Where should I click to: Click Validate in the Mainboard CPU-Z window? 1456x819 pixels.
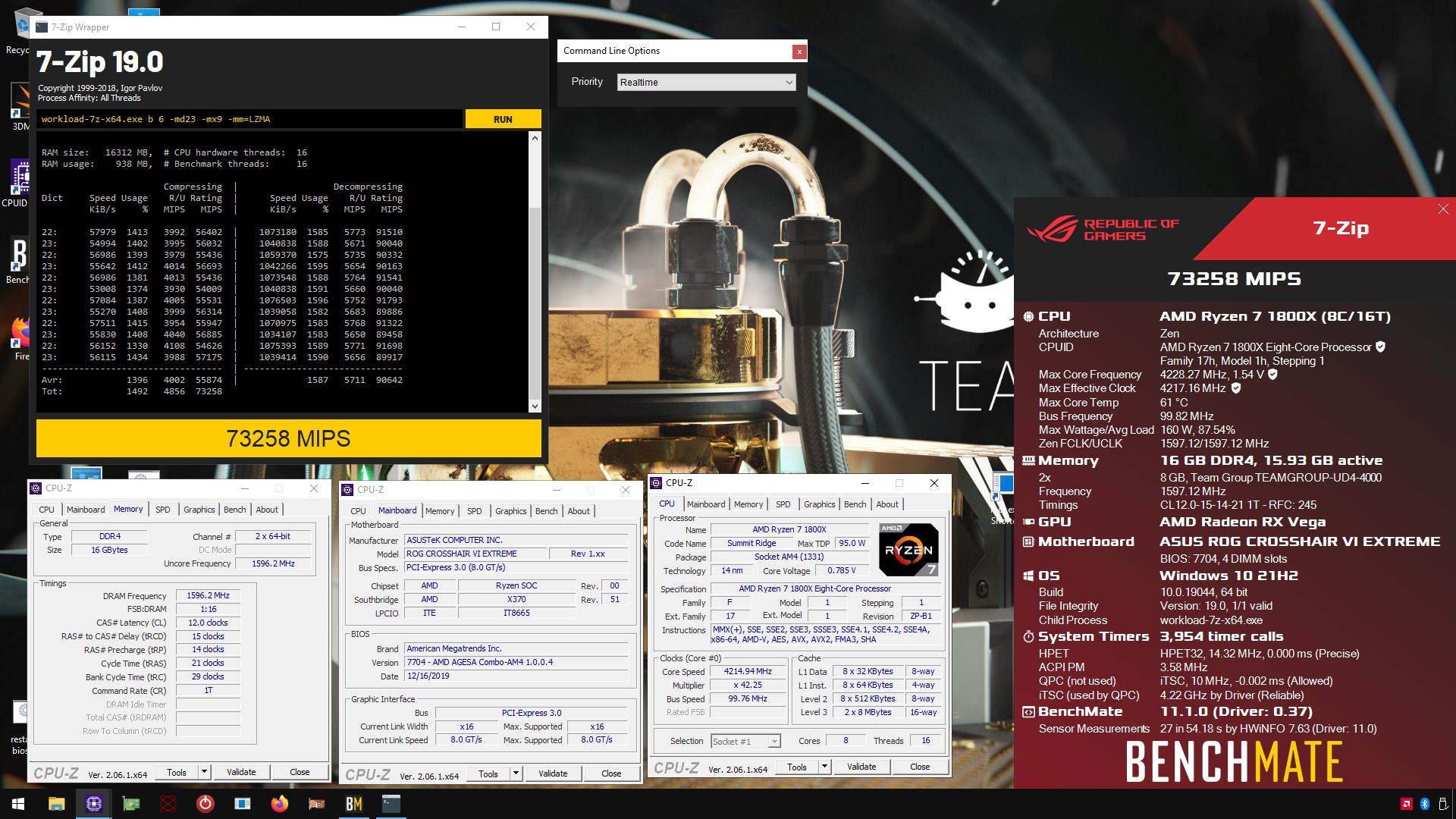click(x=553, y=773)
